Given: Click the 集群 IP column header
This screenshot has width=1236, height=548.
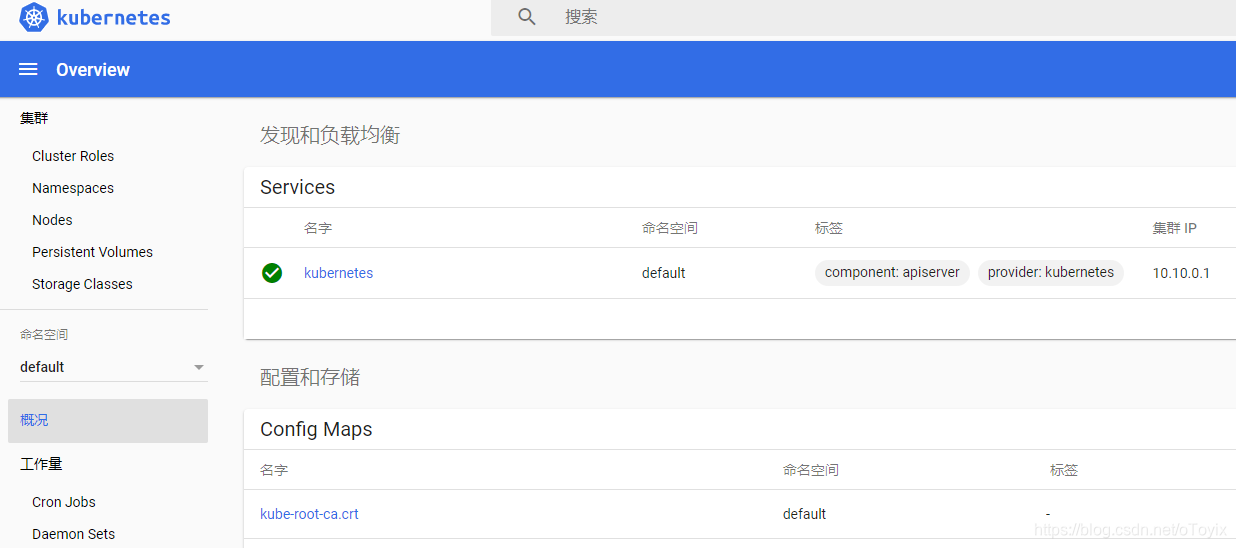Looking at the screenshot, I should coord(1175,228).
